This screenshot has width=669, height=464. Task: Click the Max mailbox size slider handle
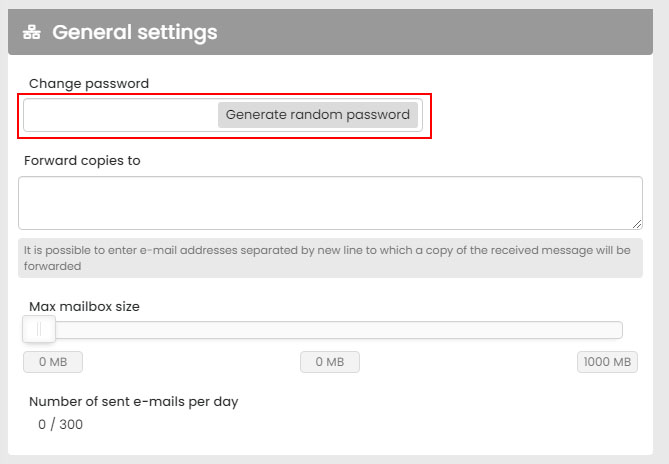(39, 329)
